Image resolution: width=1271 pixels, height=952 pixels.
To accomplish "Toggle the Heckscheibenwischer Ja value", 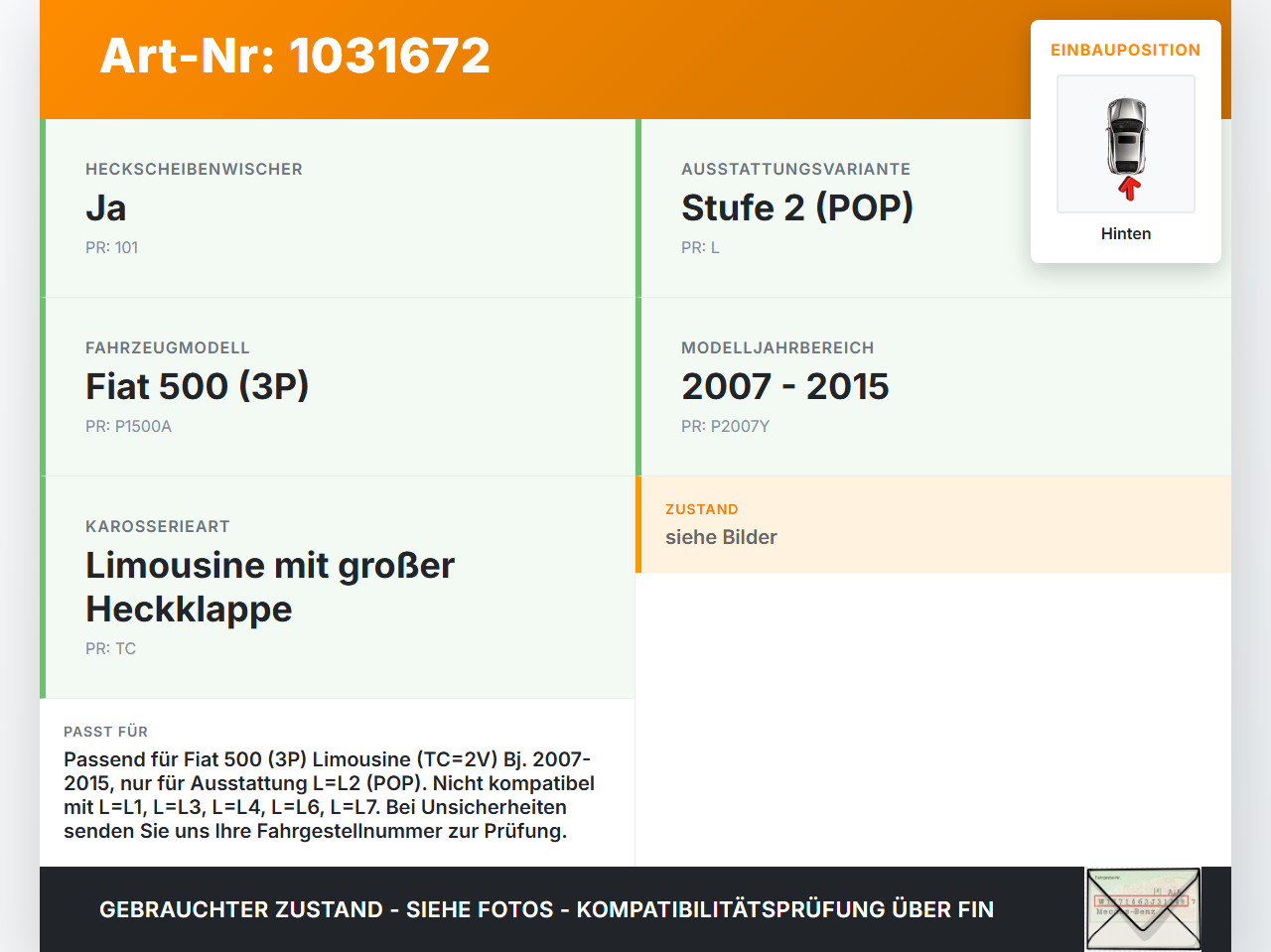I will (x=105, y=208).
